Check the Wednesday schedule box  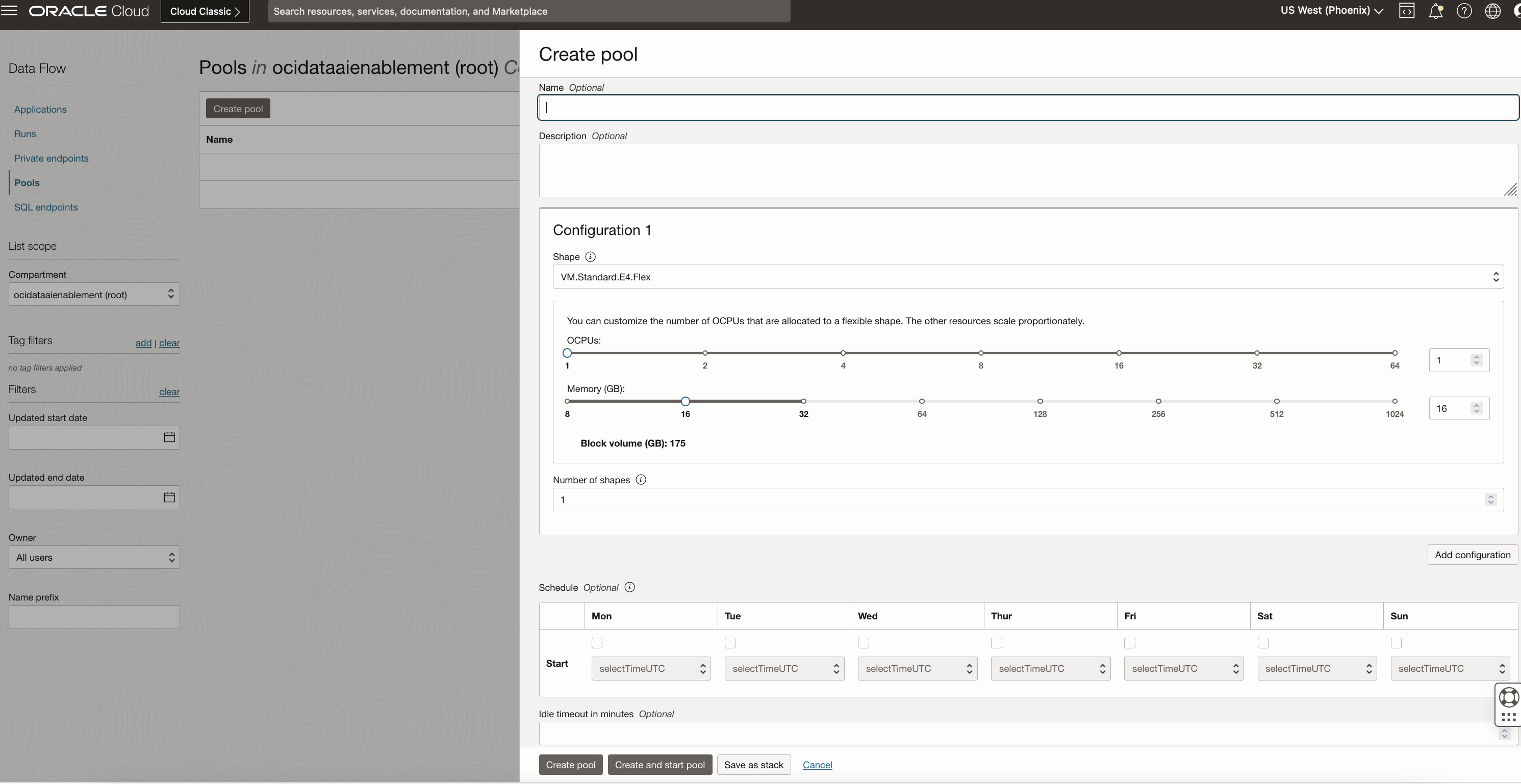[x=863, y=643]
